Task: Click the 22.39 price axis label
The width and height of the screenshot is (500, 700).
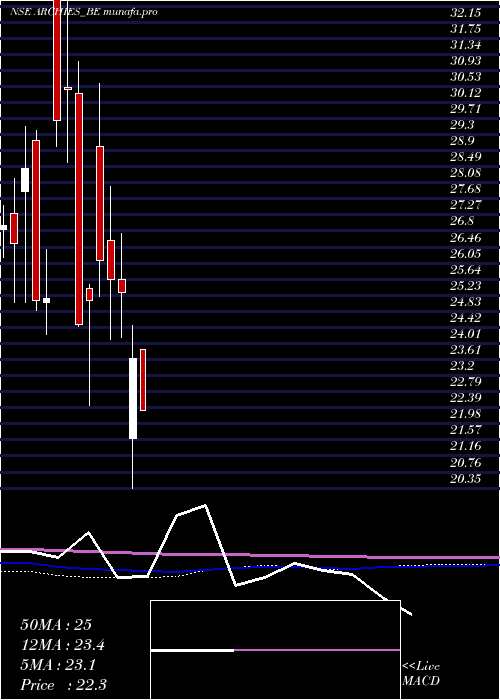Action: tap(465, 399)
